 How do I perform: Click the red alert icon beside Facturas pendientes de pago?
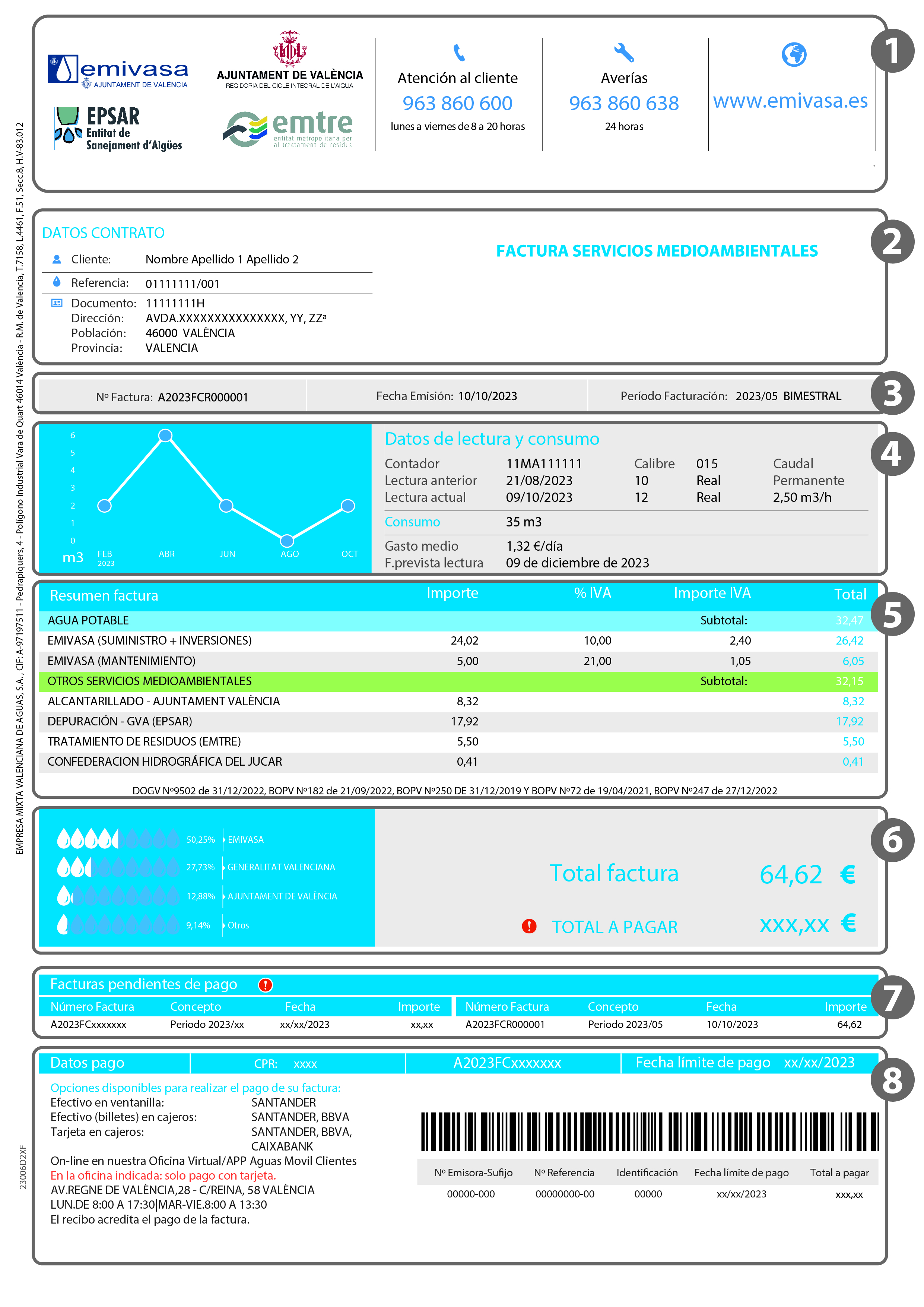click(265, 985)
